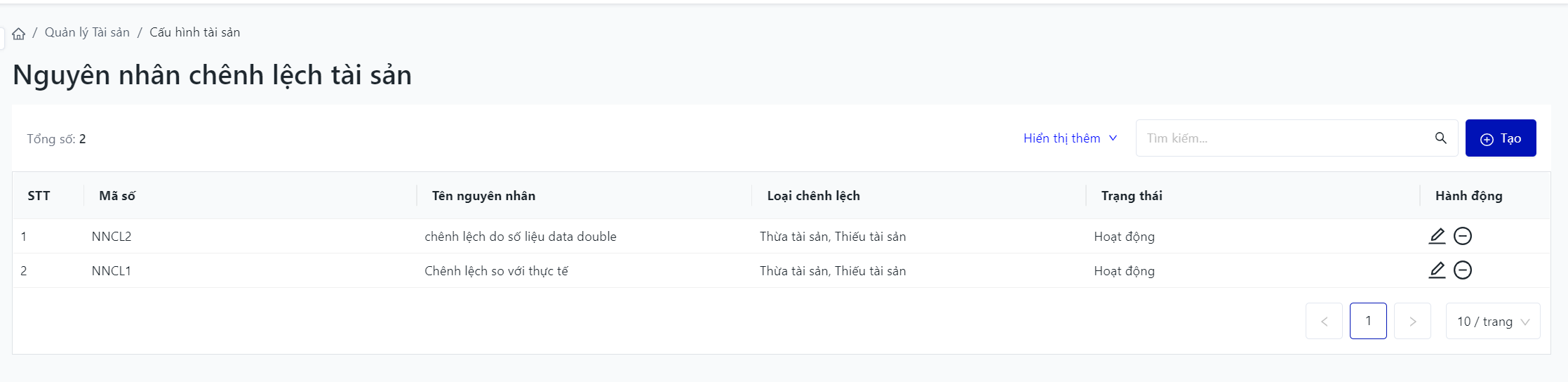Click the Loại chênh lệch column header
The image size is (1568, 382).
tap(813, 196)
